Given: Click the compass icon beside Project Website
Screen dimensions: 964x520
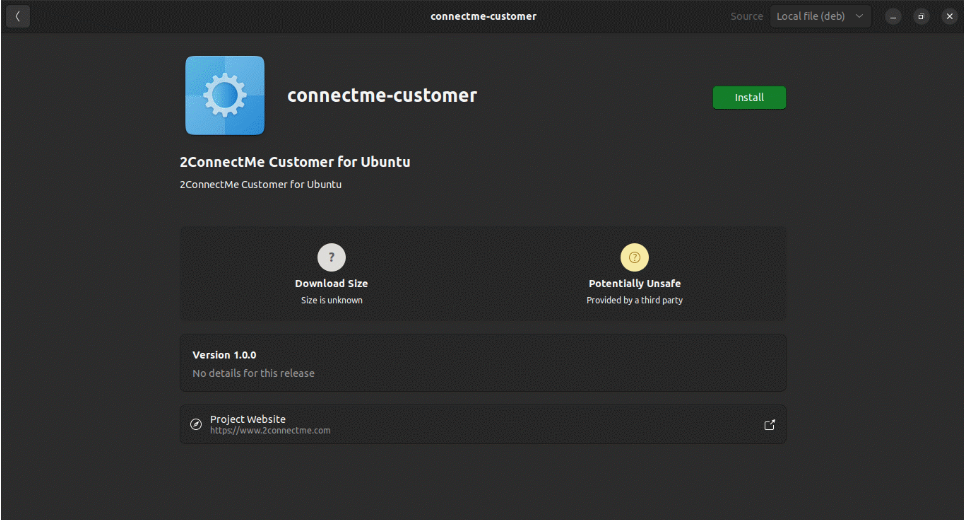Looking at the screenshot, I should coord(196,424).
